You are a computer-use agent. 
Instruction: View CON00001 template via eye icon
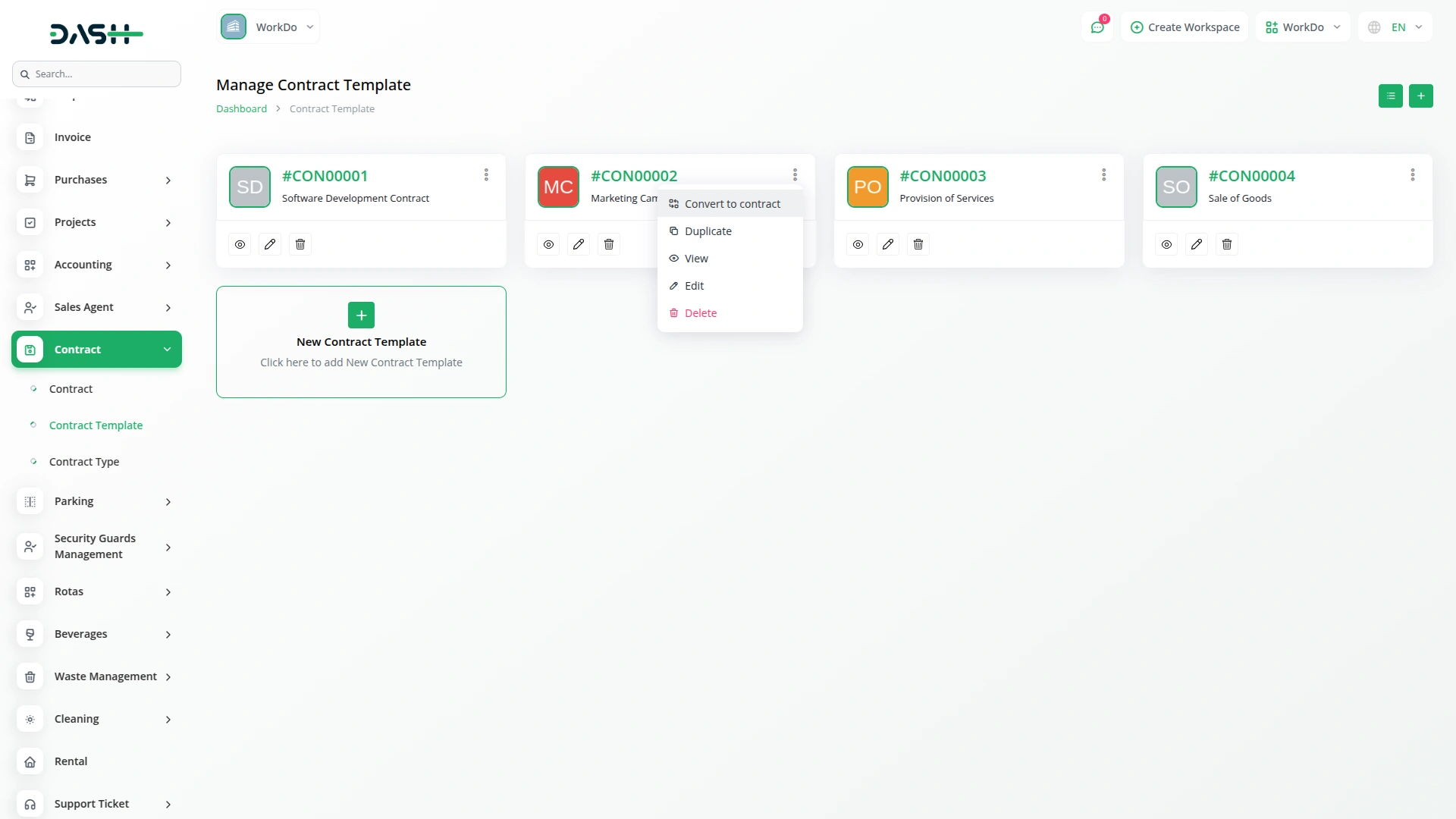(240, 244)
